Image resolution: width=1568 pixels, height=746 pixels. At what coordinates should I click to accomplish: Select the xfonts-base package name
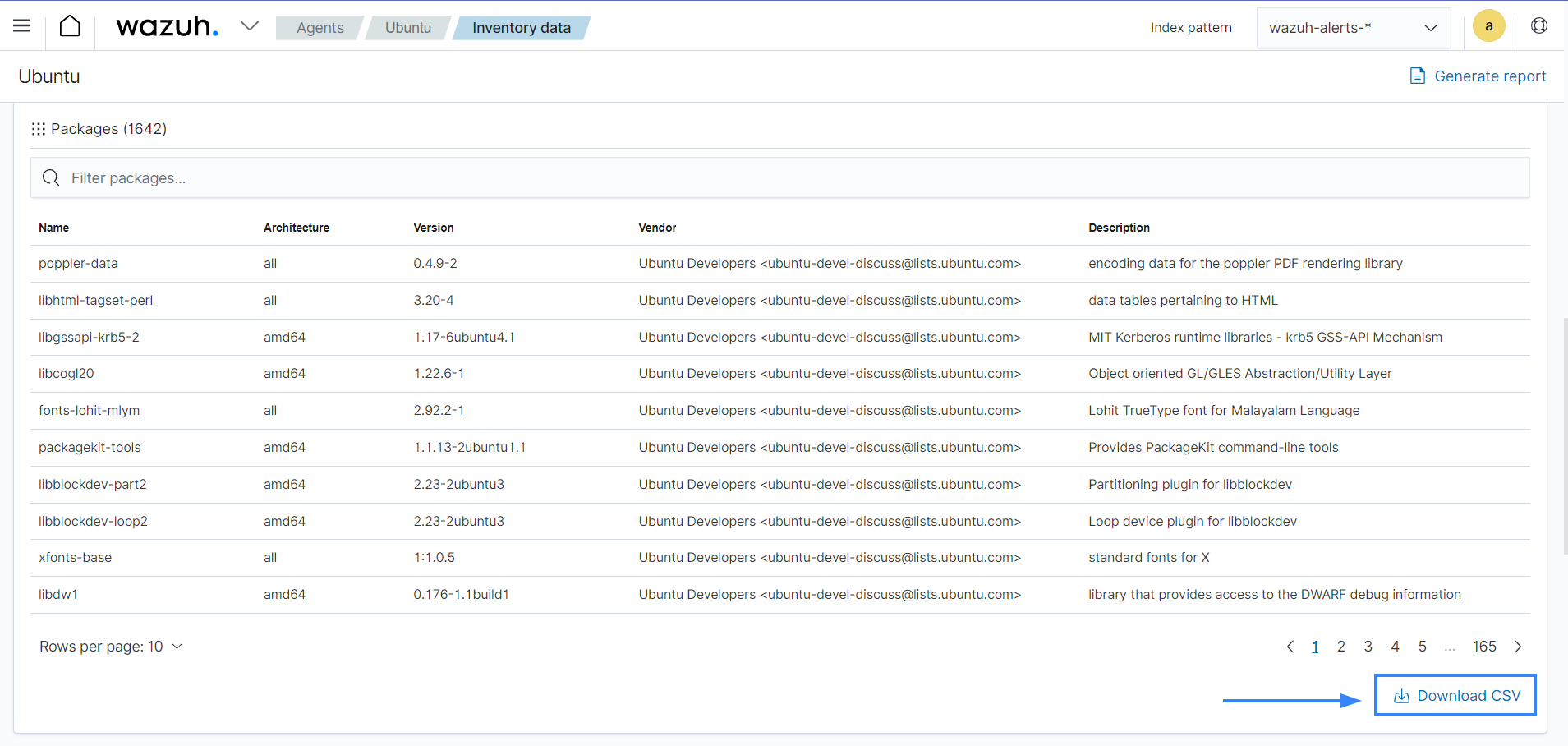pos(76,558)
